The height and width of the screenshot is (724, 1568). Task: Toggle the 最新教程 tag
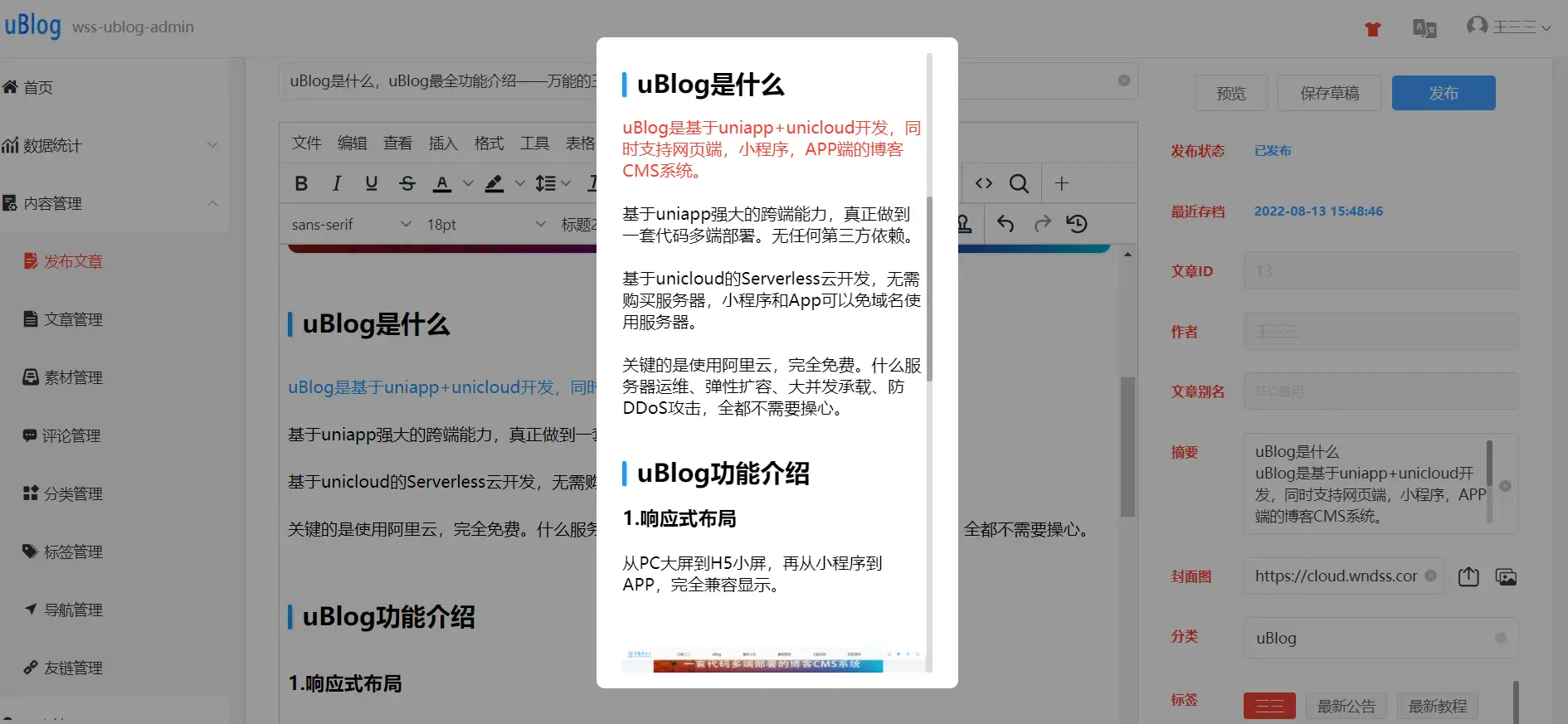click(1437, 706)
